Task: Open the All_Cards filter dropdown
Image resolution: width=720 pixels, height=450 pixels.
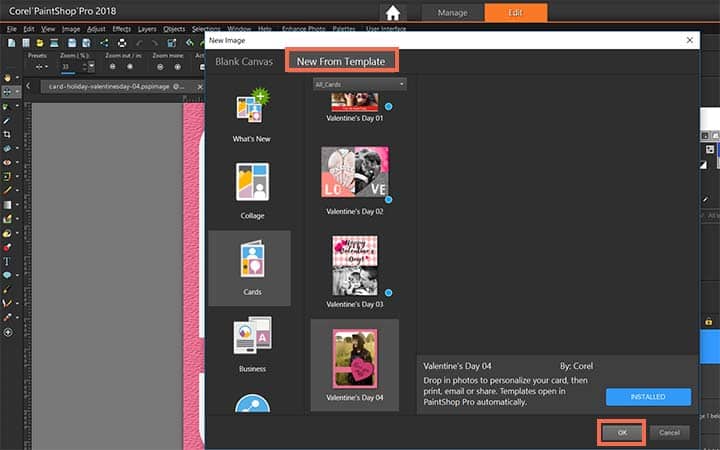Action: click(360, 84)
